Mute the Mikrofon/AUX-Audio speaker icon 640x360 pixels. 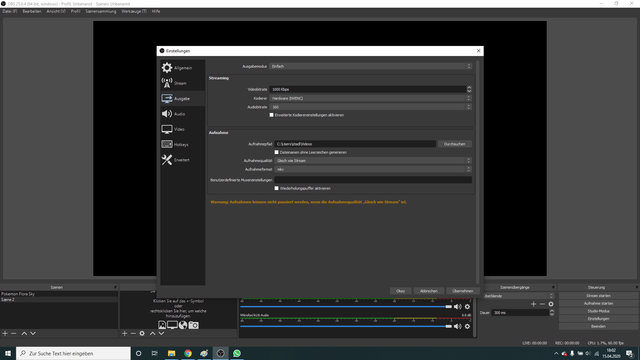point(458,326)
